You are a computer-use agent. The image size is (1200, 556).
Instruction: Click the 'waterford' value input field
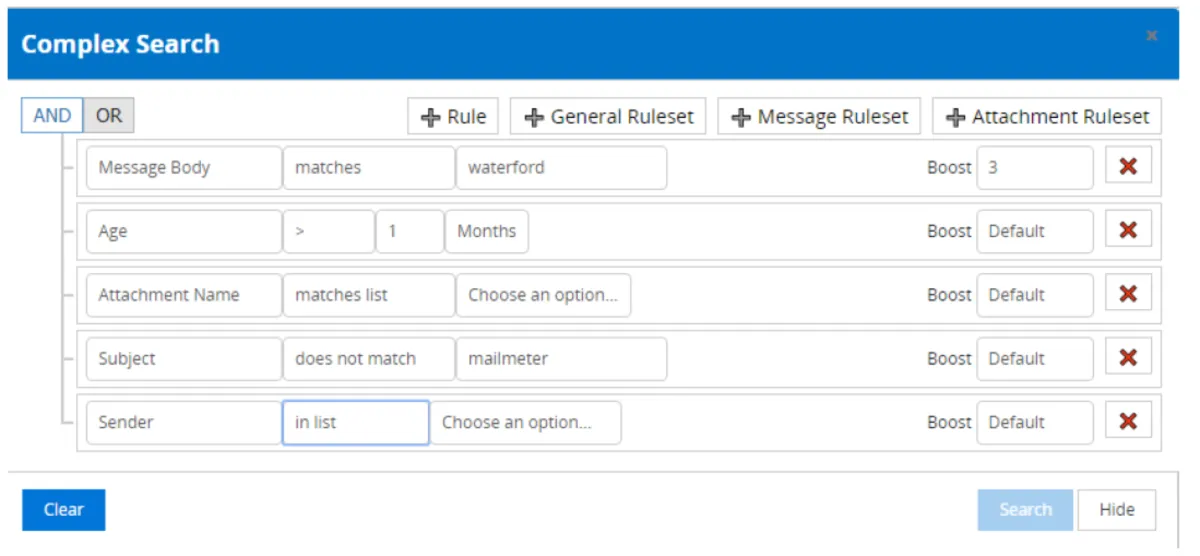[x=561, y=168]
